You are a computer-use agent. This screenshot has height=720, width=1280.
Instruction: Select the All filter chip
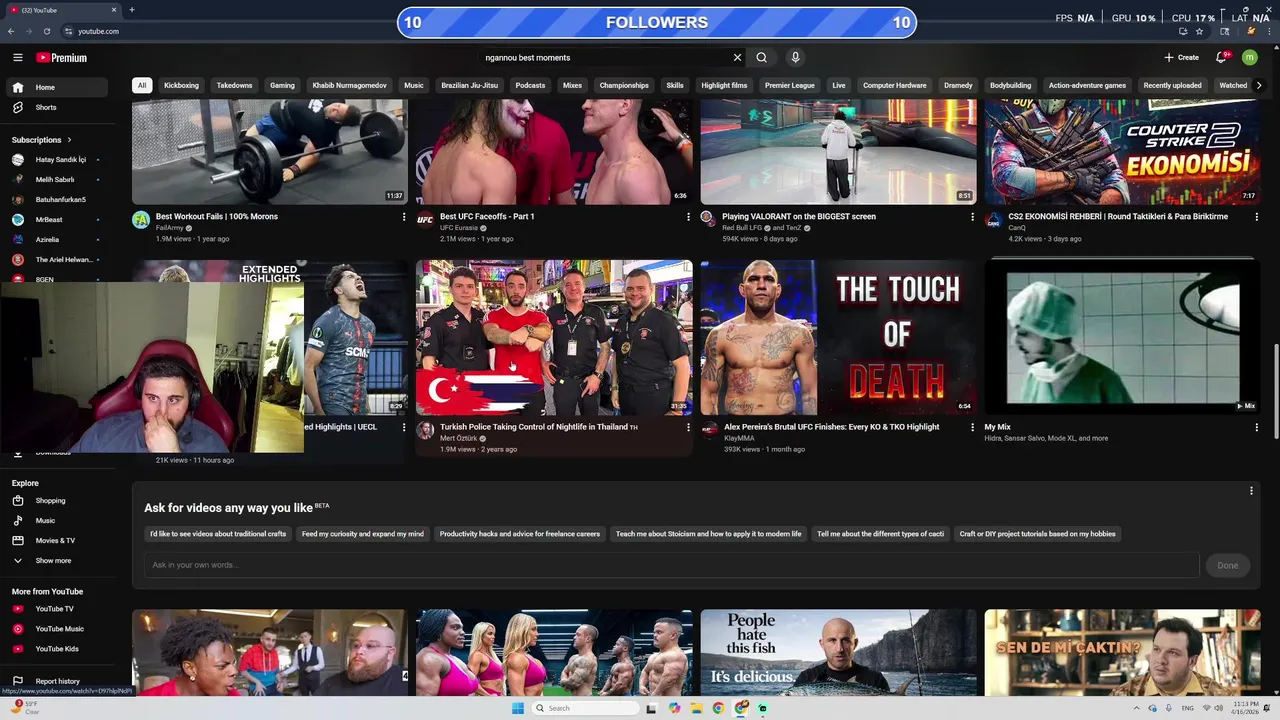point(142,86)
